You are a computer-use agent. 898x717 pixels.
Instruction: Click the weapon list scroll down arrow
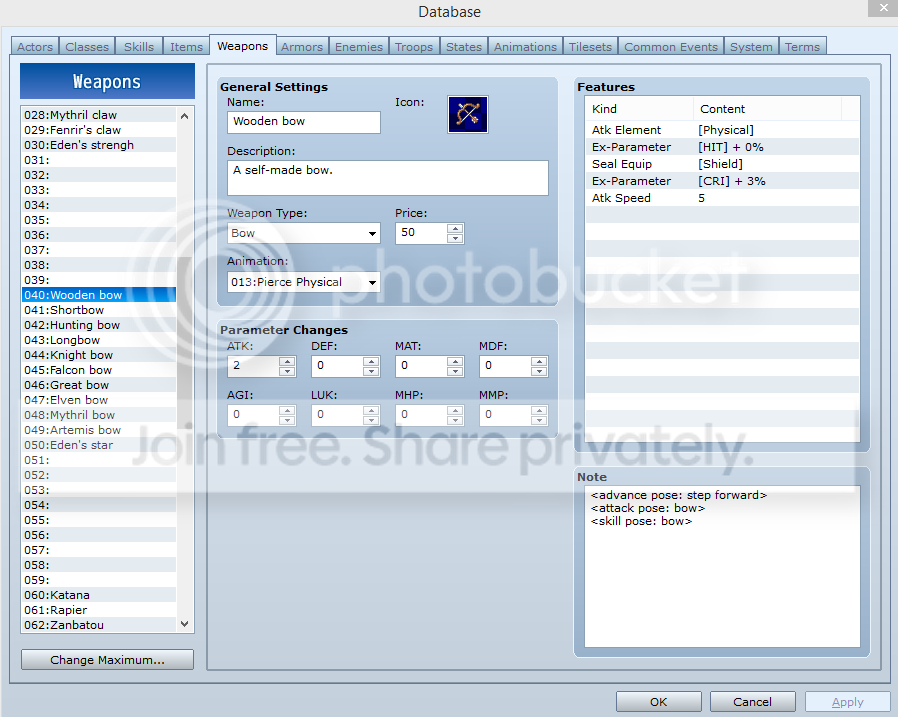point(184,624)
